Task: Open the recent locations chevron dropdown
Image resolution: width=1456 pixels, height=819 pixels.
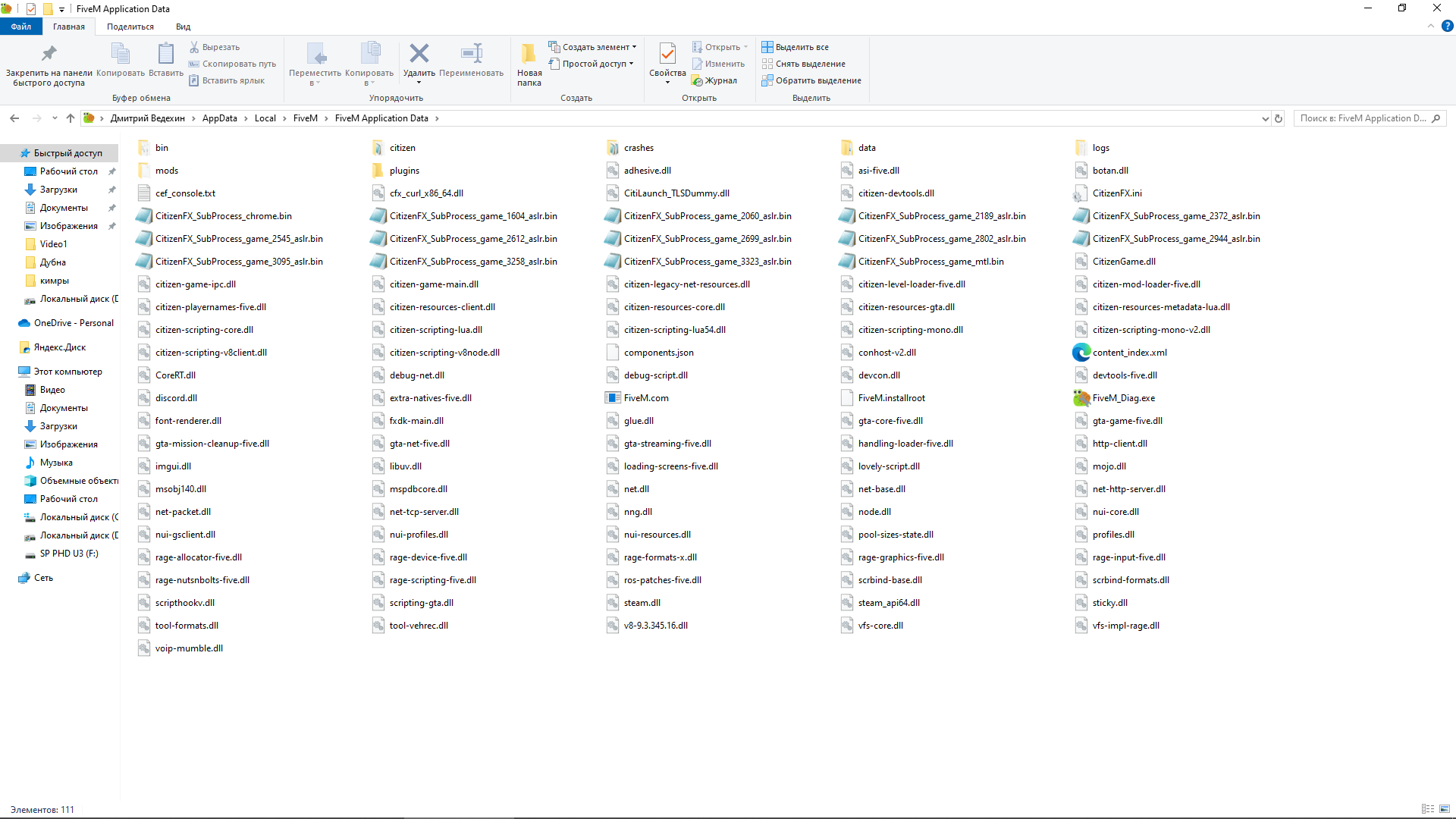Action: pyautogui.click(x=55, y=118)
